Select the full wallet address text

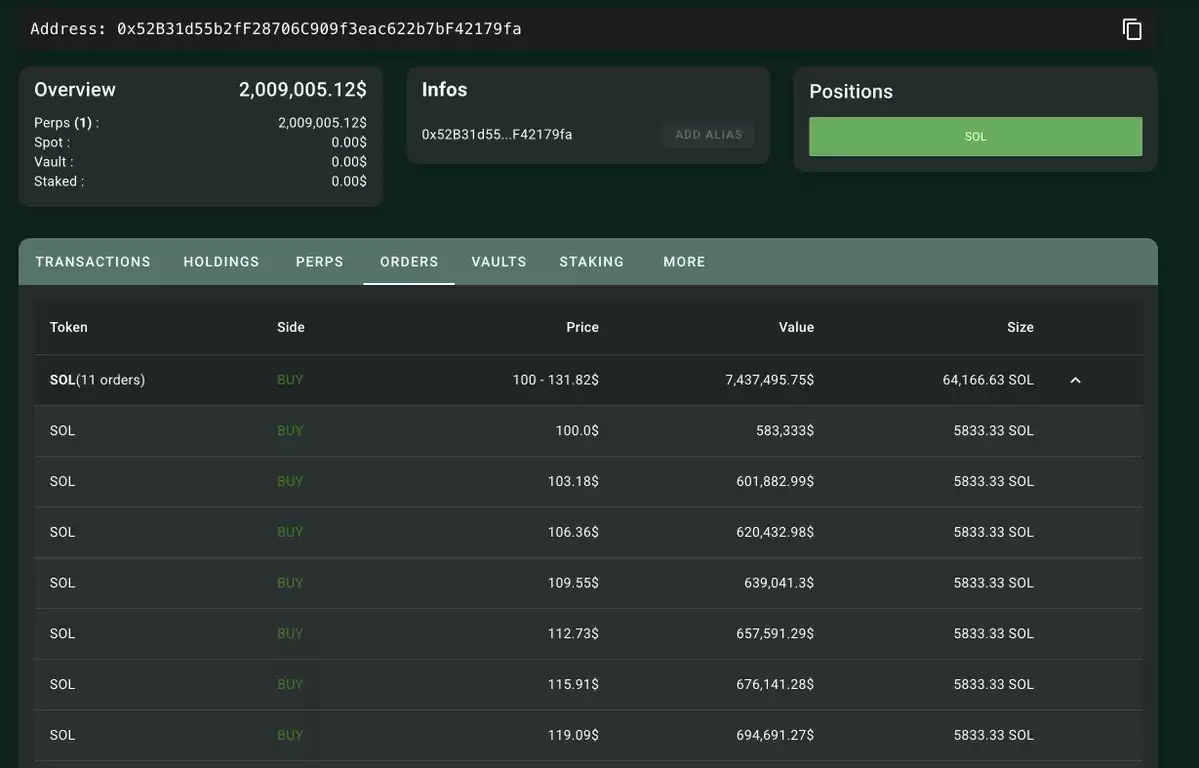319,29
